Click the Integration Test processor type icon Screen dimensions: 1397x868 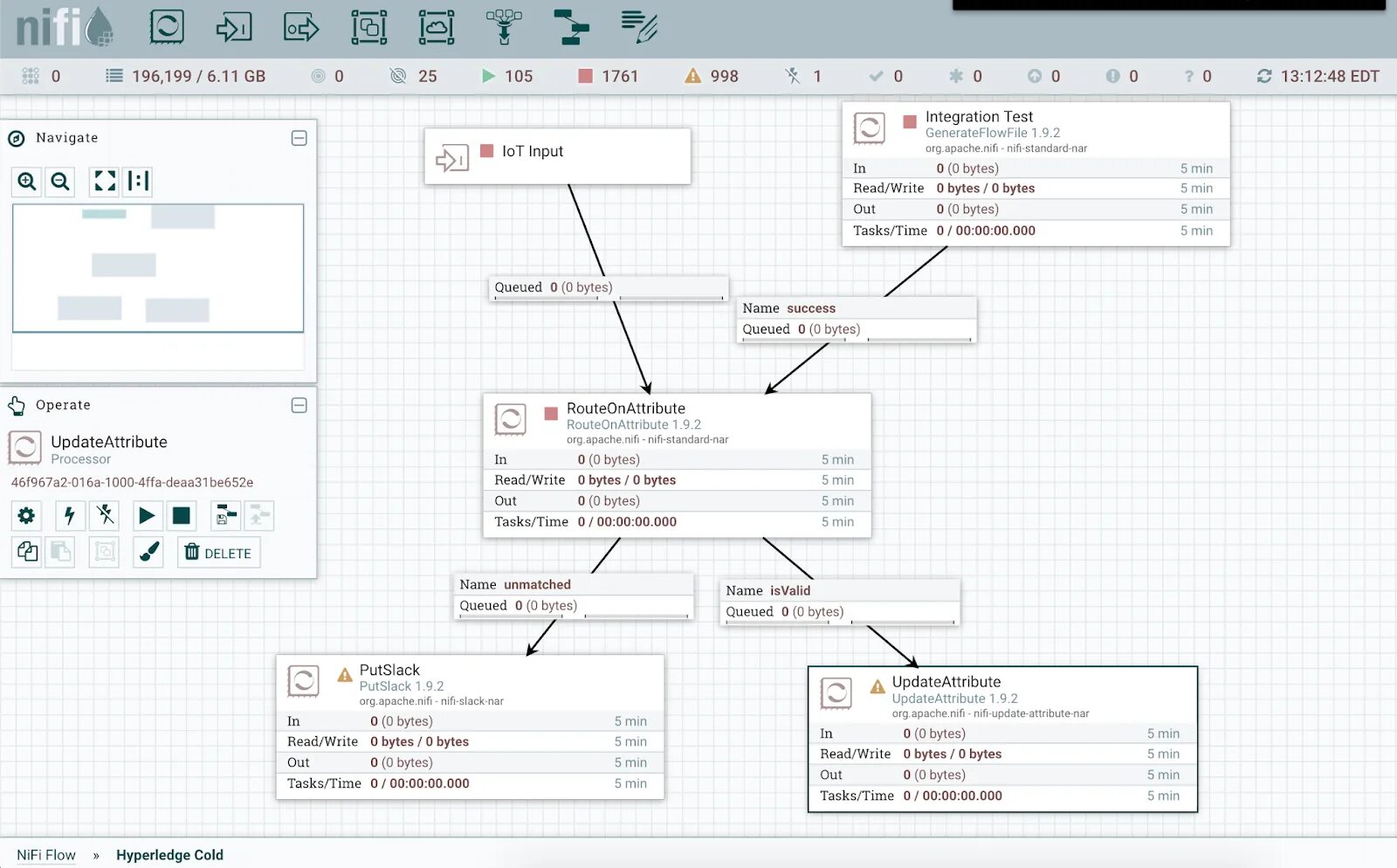click(870, 128)
